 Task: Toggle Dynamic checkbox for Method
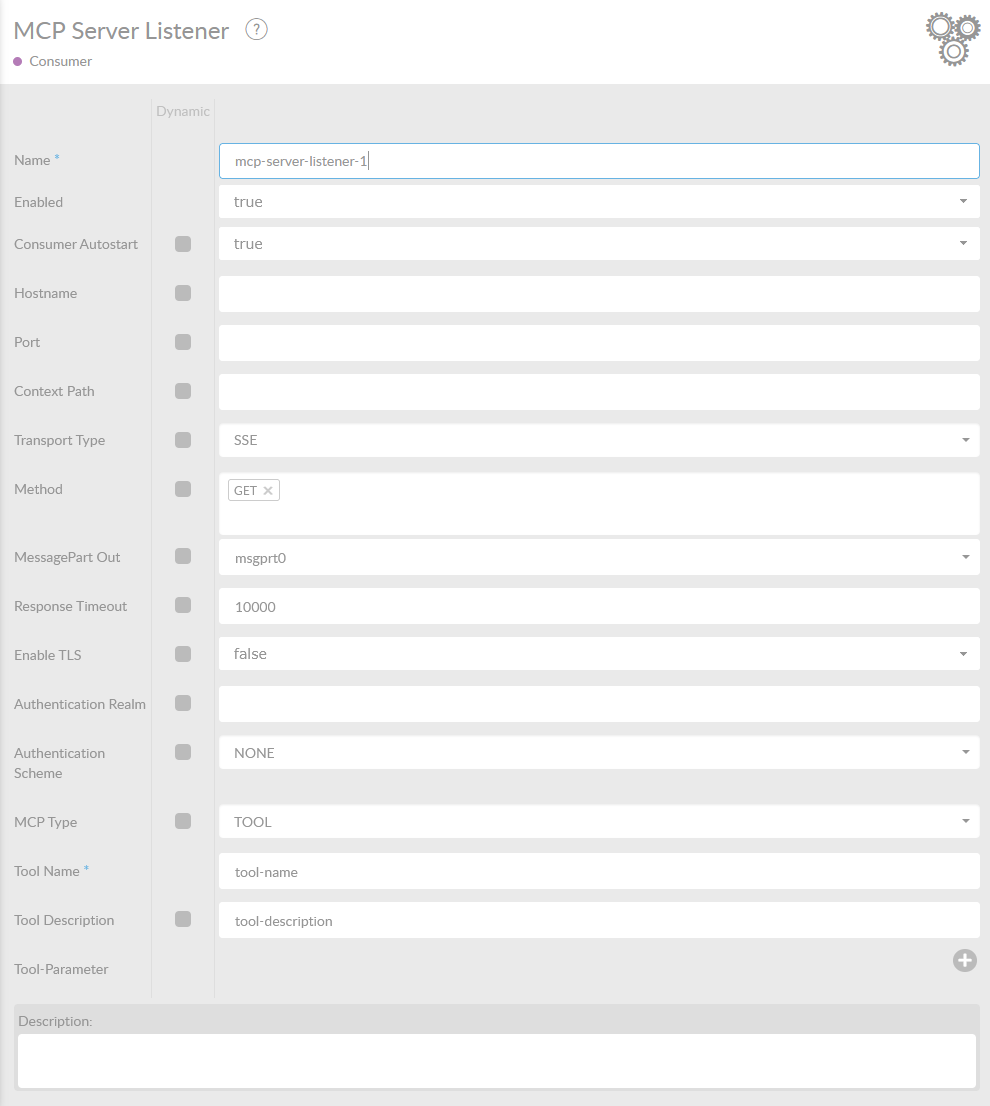(x=183, y=489)
